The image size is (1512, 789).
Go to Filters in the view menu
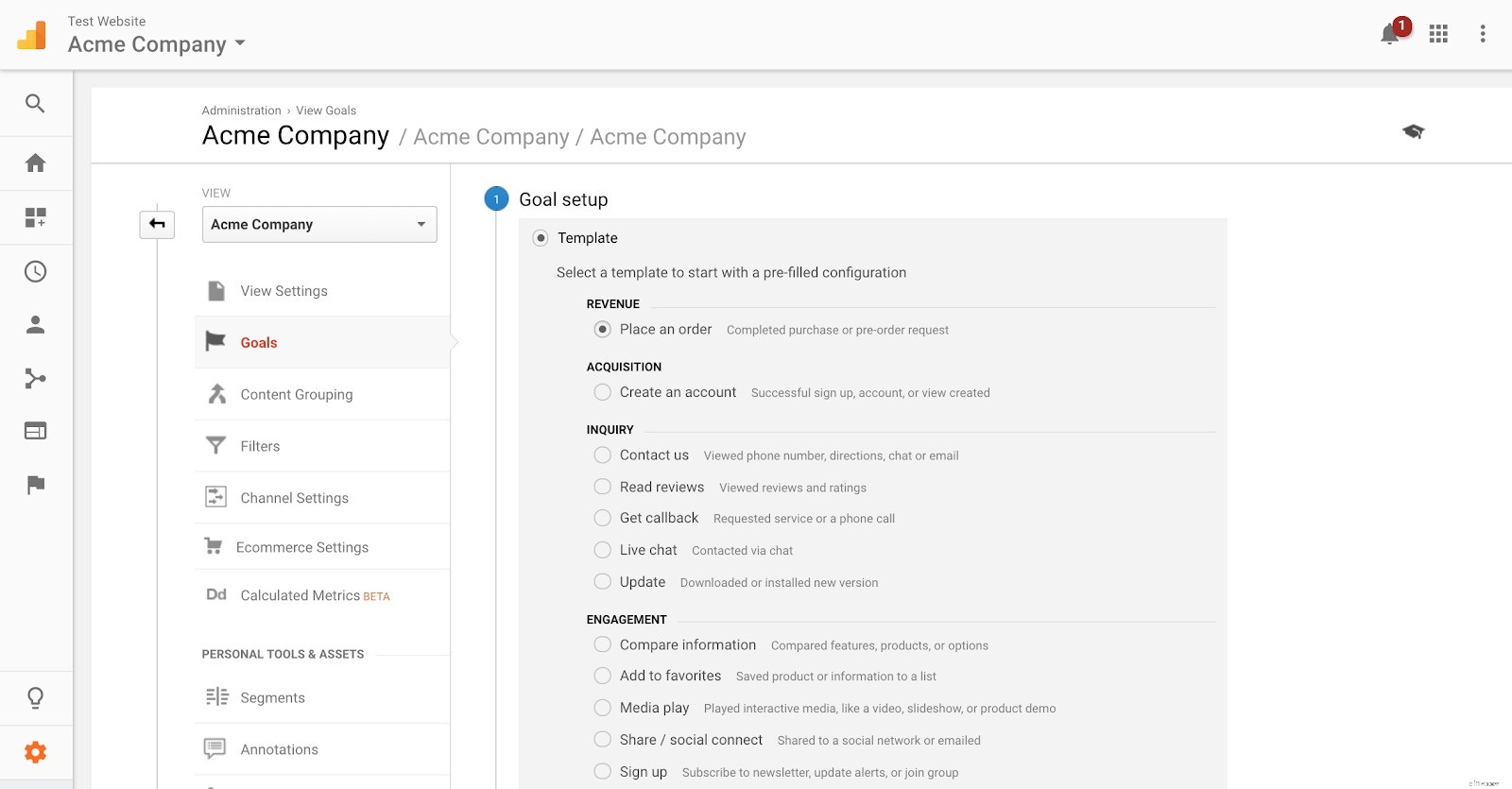[x=260, y=446]
